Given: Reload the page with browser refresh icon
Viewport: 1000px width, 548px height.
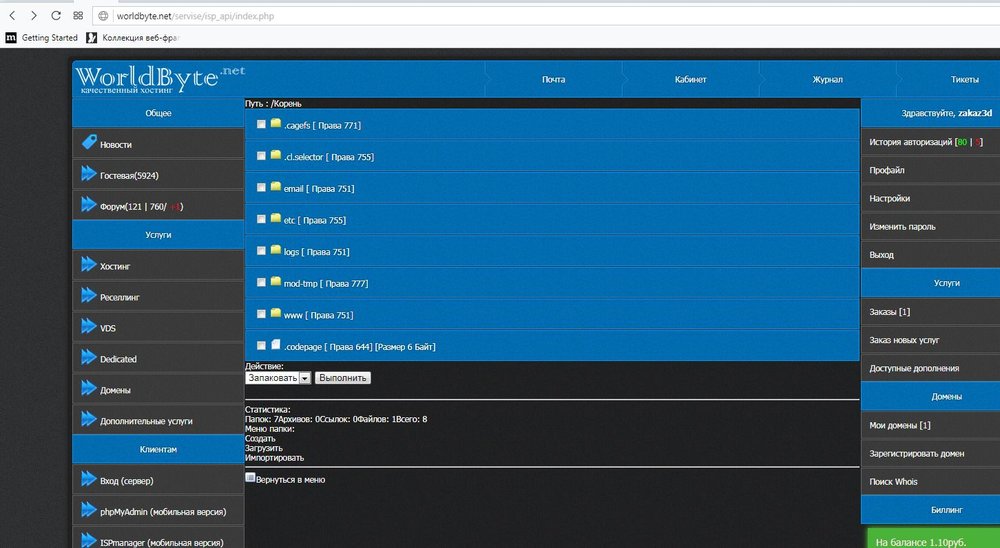Looking at the screenshot, I should 55,16.
